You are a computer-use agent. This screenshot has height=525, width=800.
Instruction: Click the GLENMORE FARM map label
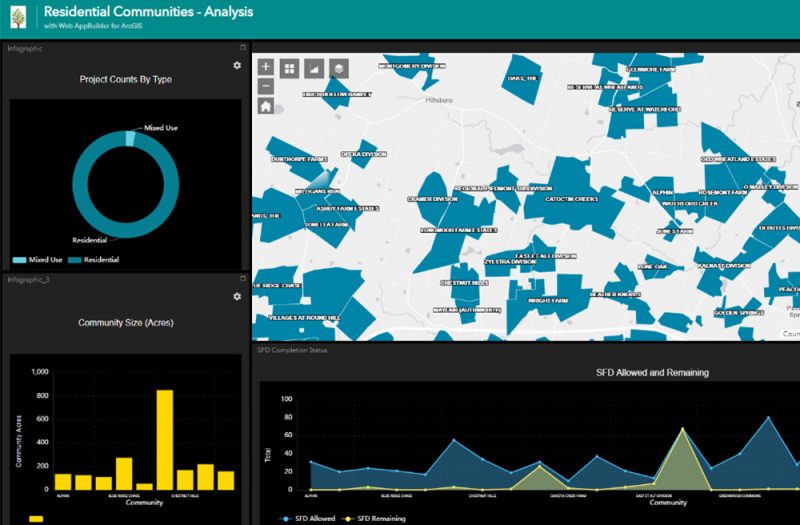click(651, 69)
